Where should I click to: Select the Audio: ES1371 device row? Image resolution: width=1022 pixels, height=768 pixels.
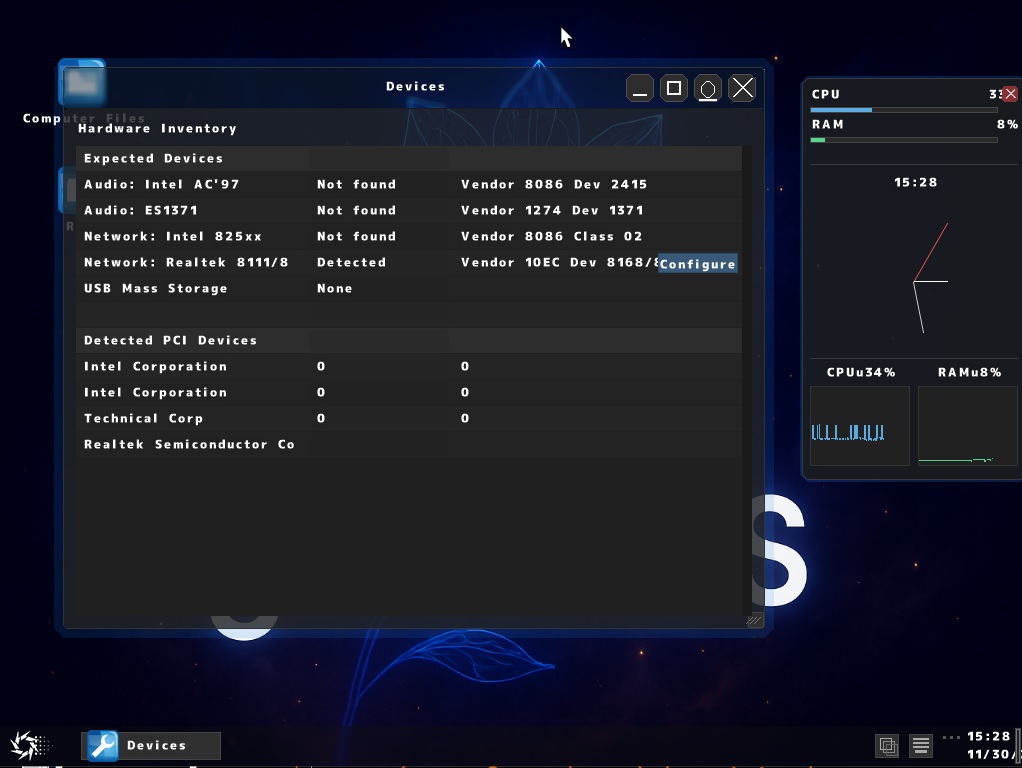tap(141, 210)
